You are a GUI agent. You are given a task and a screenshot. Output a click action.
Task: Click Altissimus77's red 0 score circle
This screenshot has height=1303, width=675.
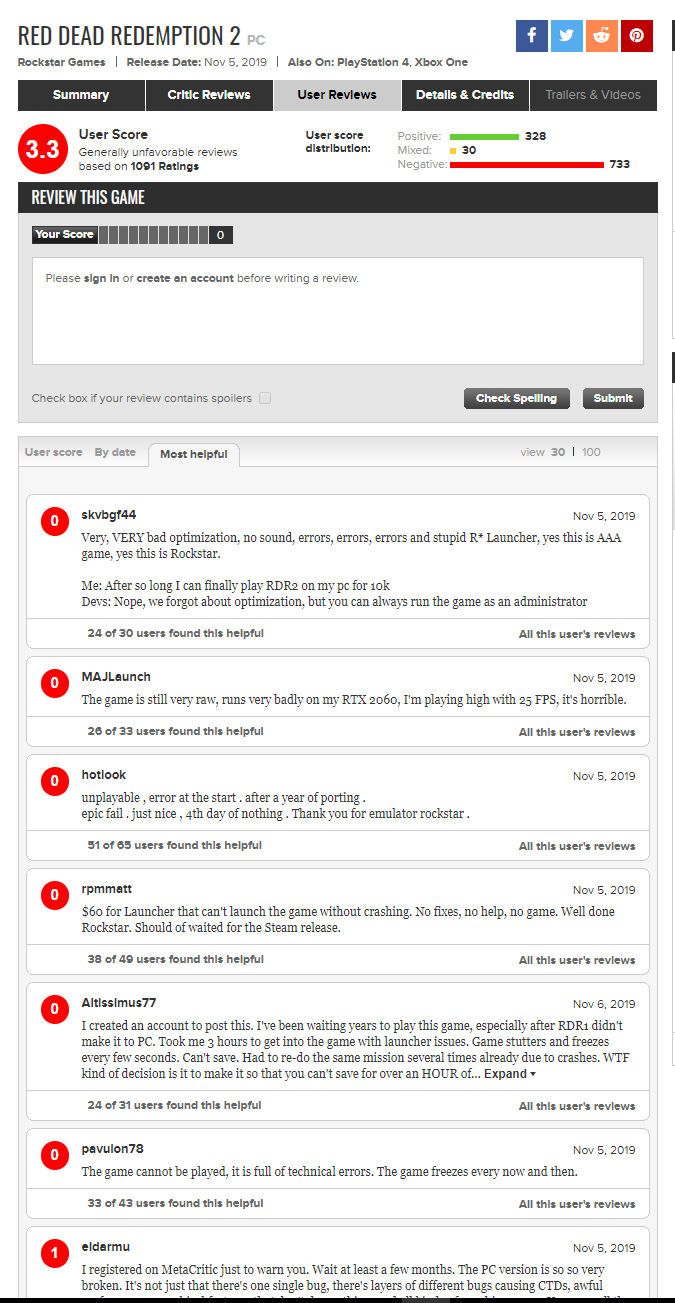(x=54, y=1009)
